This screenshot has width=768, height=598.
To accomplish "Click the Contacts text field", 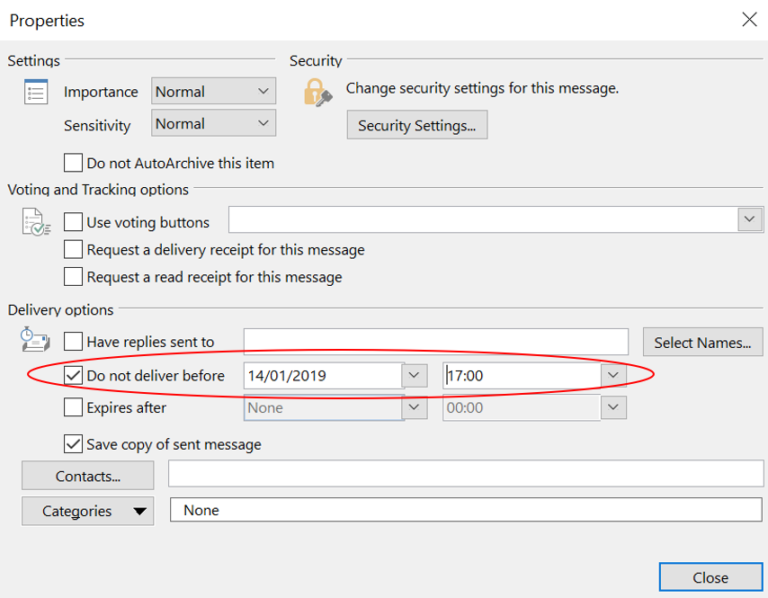I will click(x=466, y=473).
